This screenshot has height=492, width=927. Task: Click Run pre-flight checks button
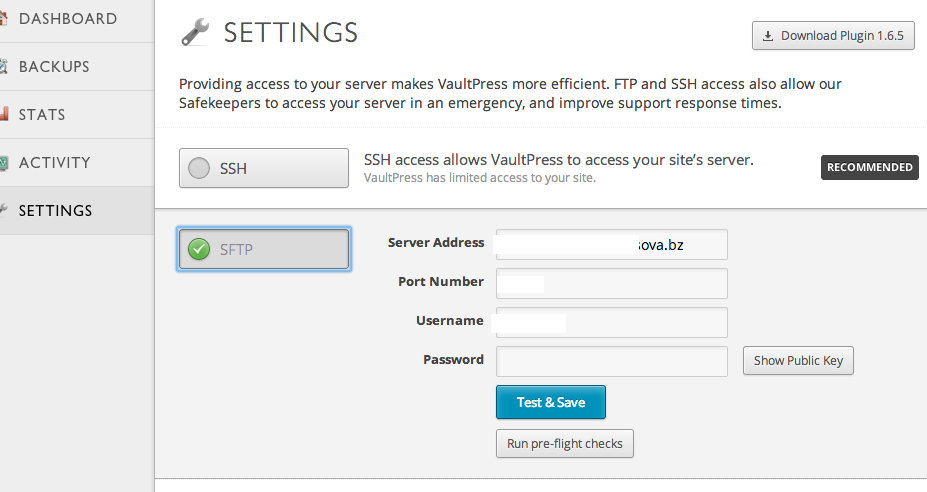tap(565, 444)
